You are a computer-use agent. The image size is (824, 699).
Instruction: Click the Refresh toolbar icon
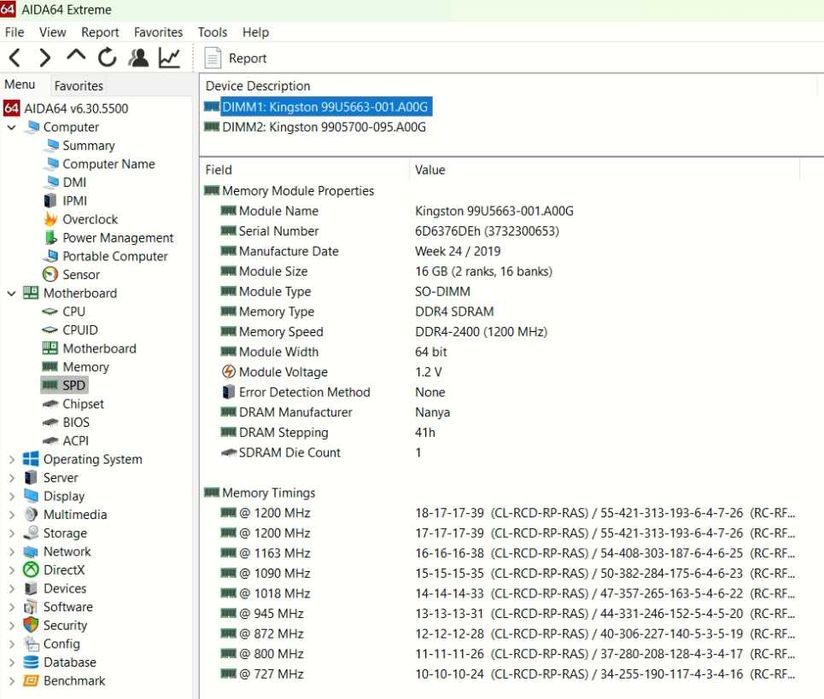tap(107, 57)
